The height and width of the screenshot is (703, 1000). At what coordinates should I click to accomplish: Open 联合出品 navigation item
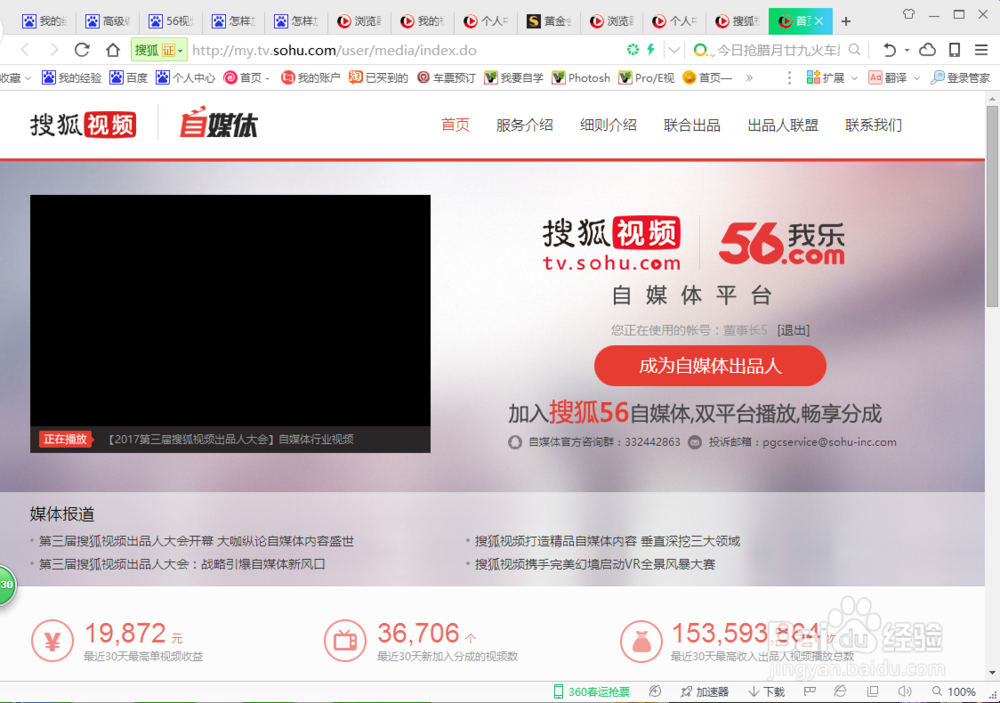[692, 125]
